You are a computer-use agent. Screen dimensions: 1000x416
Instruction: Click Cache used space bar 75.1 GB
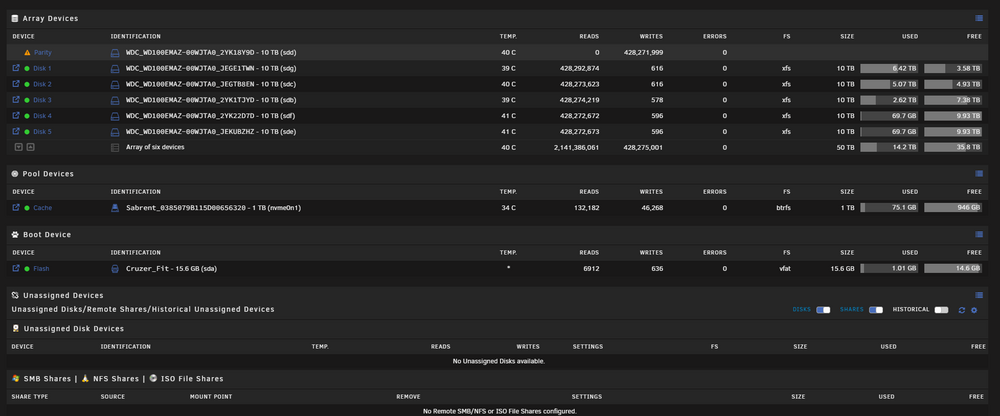tap(889, 208)
